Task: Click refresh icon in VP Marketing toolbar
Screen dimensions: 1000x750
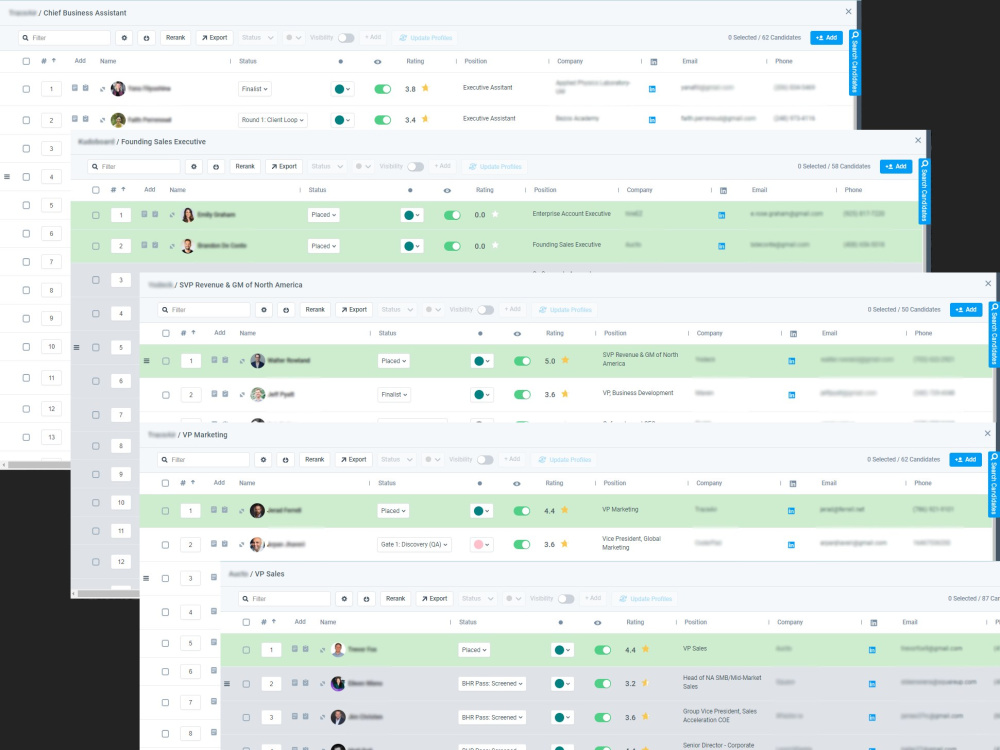Action: [285, 460]
